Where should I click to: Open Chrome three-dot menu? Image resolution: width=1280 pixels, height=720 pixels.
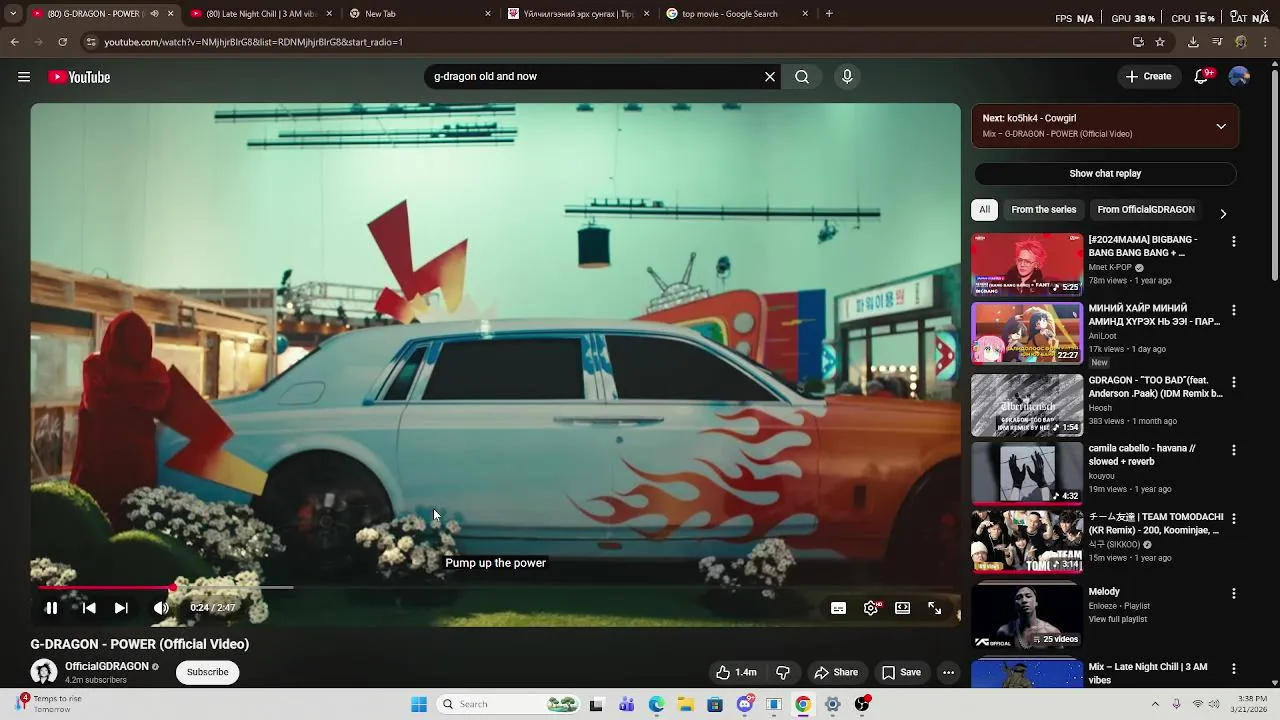(1266, 42)
